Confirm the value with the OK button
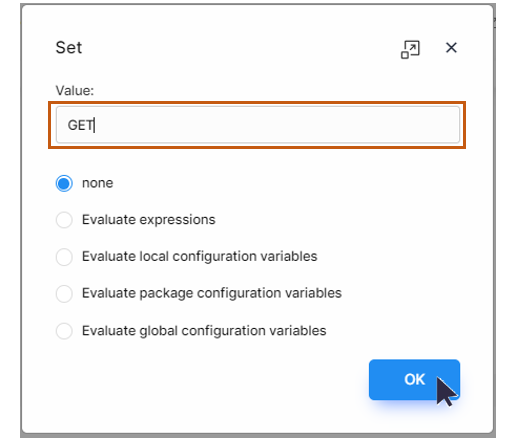This screenshot has width=515, height=438. click(x=414, y=379)
